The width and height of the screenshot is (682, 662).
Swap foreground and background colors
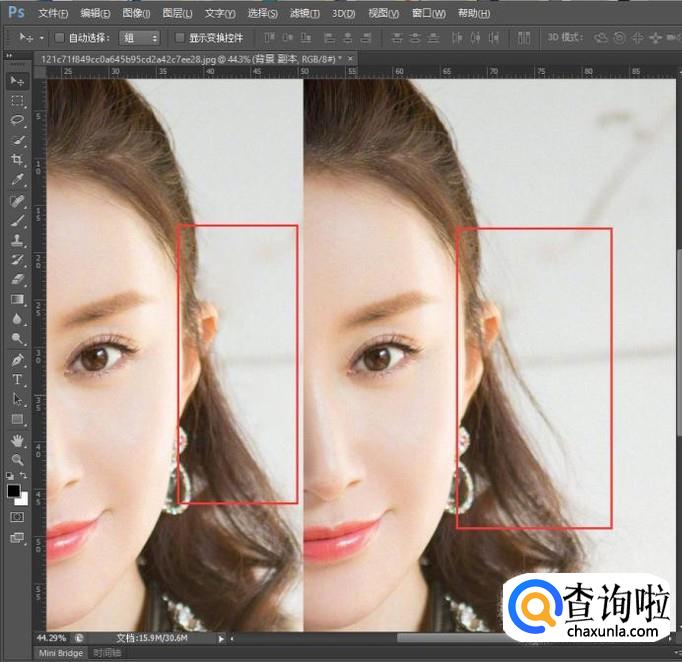[23, 476]
